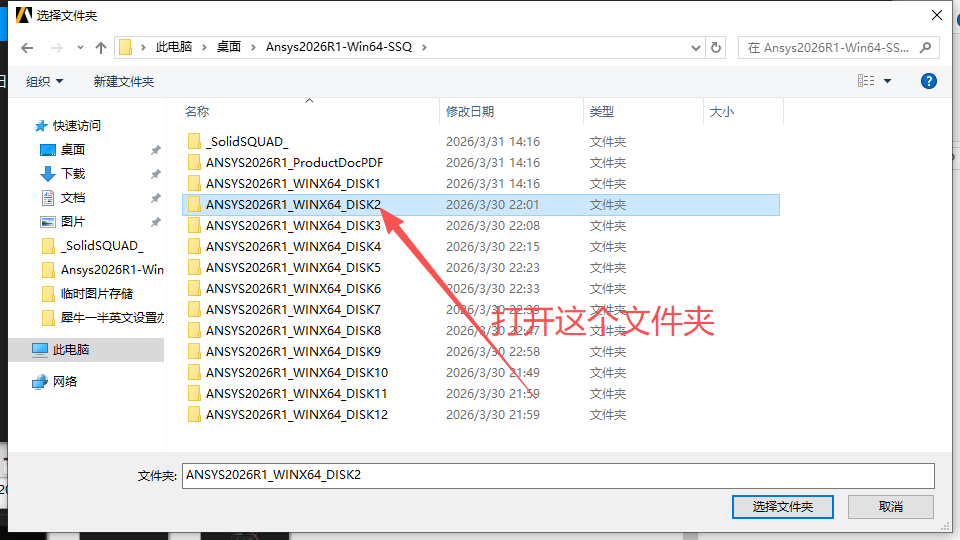960x540 pixels.
Task: Open the view options dropdown arrow
Action: [887, 81]
